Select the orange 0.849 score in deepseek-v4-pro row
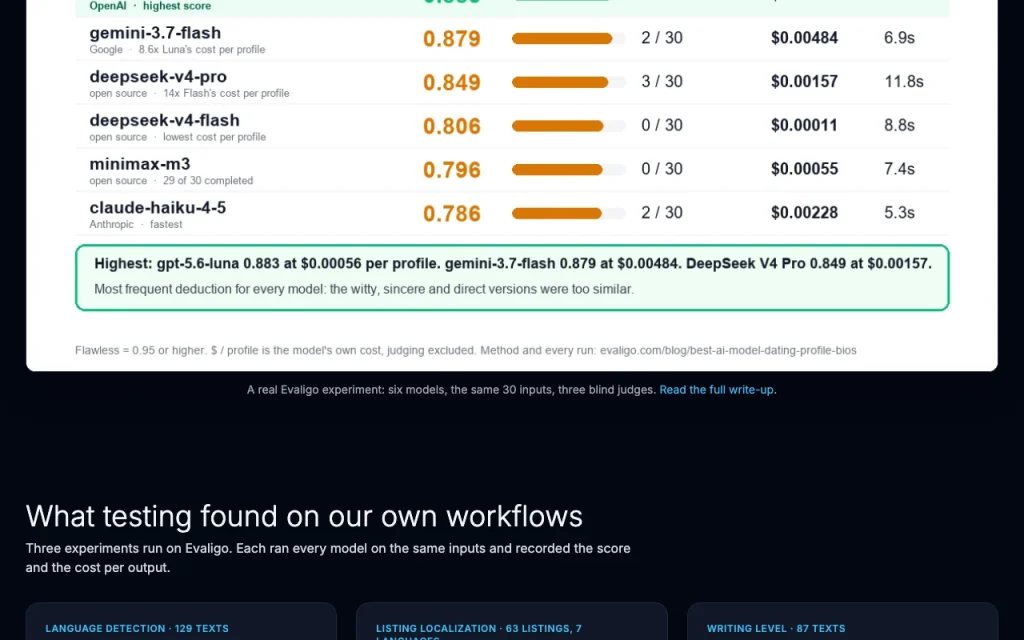 [x=451, y=82]
